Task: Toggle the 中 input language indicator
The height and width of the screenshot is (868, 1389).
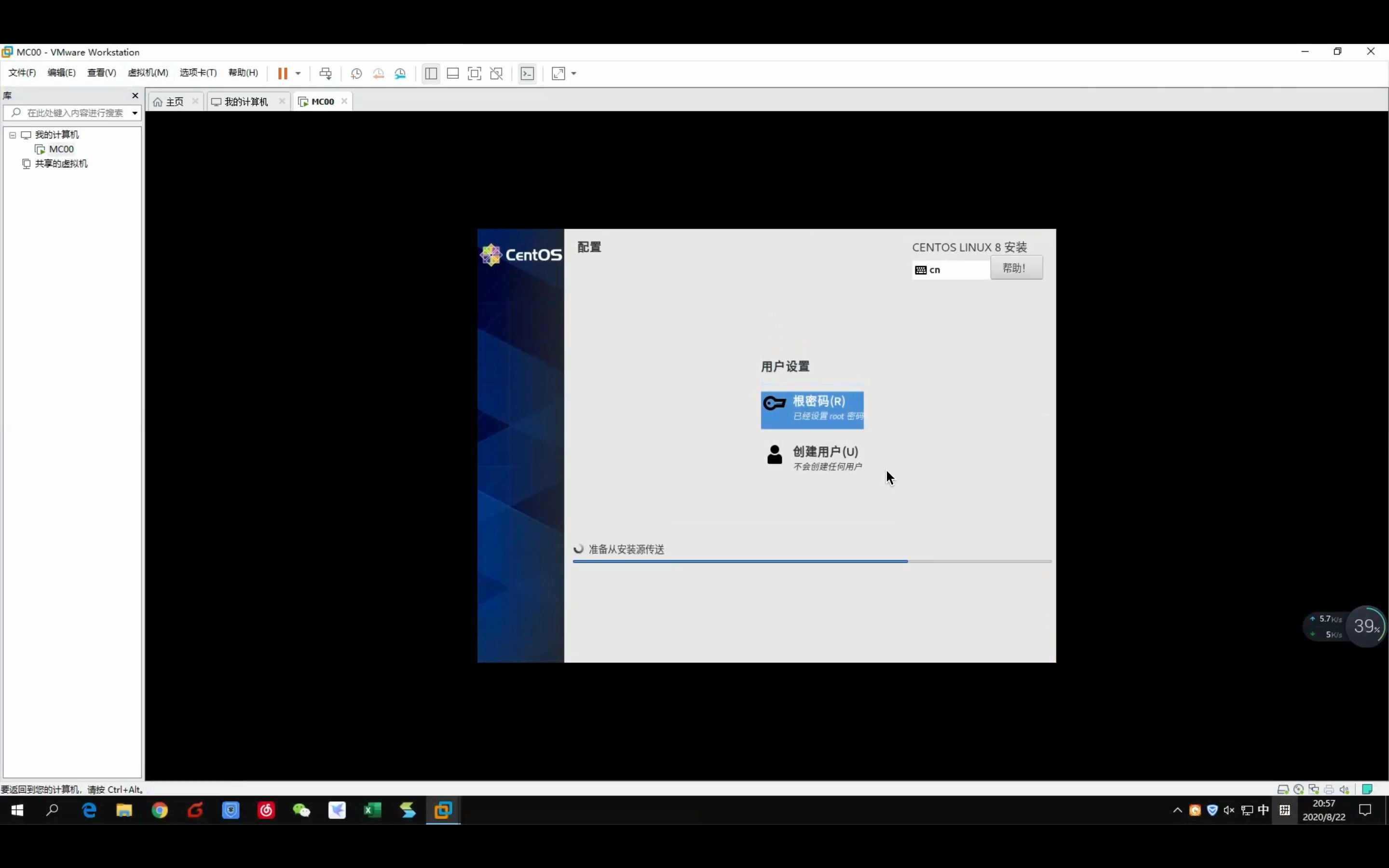Action: point(1263,810)
